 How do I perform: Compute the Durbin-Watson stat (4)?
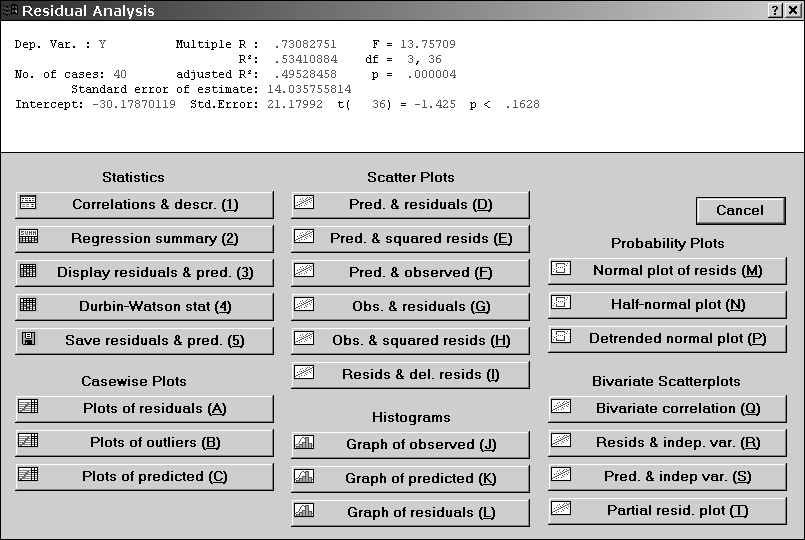tap(144, 306)
